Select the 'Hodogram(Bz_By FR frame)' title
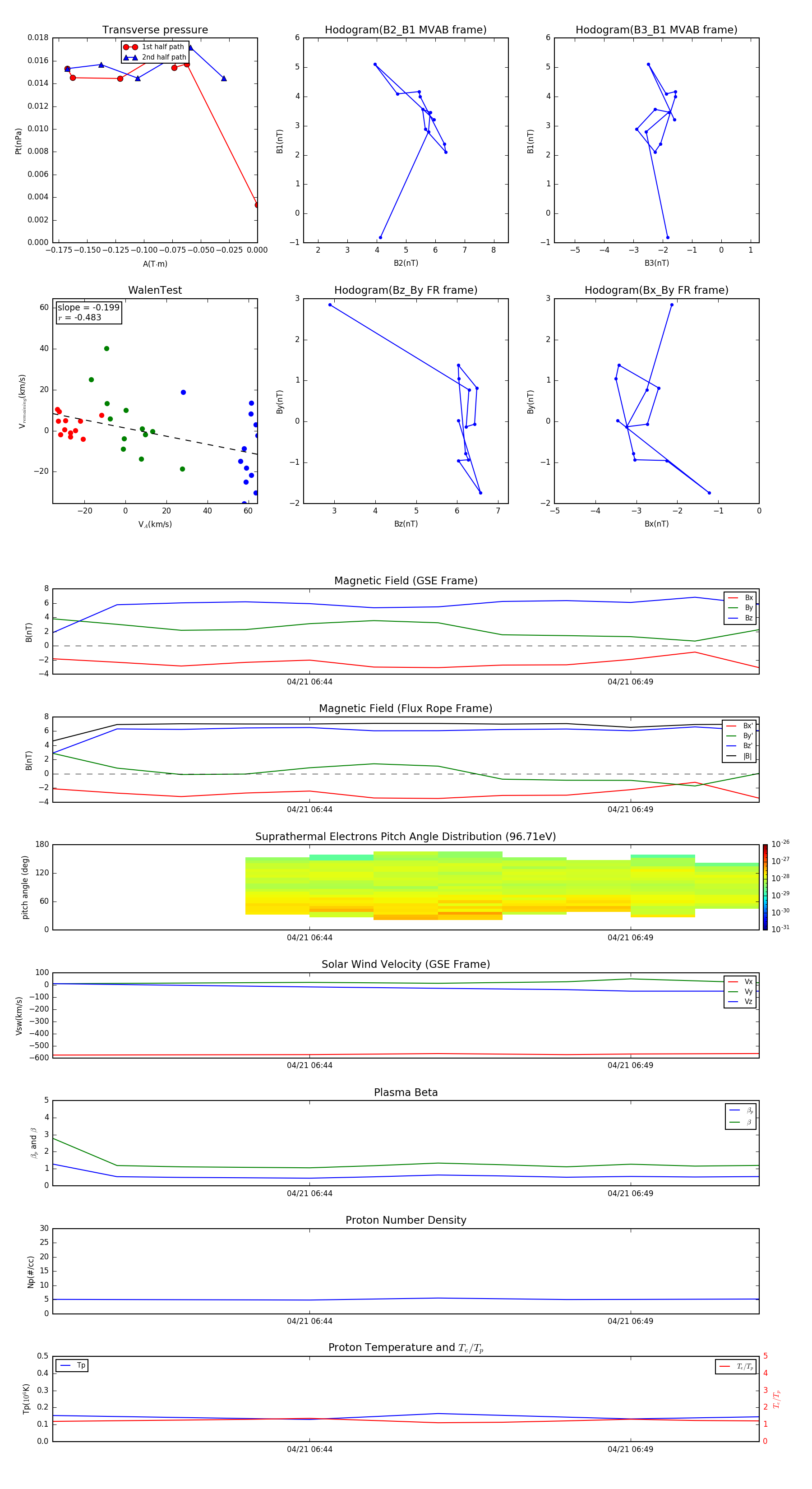 coord(406,290)
